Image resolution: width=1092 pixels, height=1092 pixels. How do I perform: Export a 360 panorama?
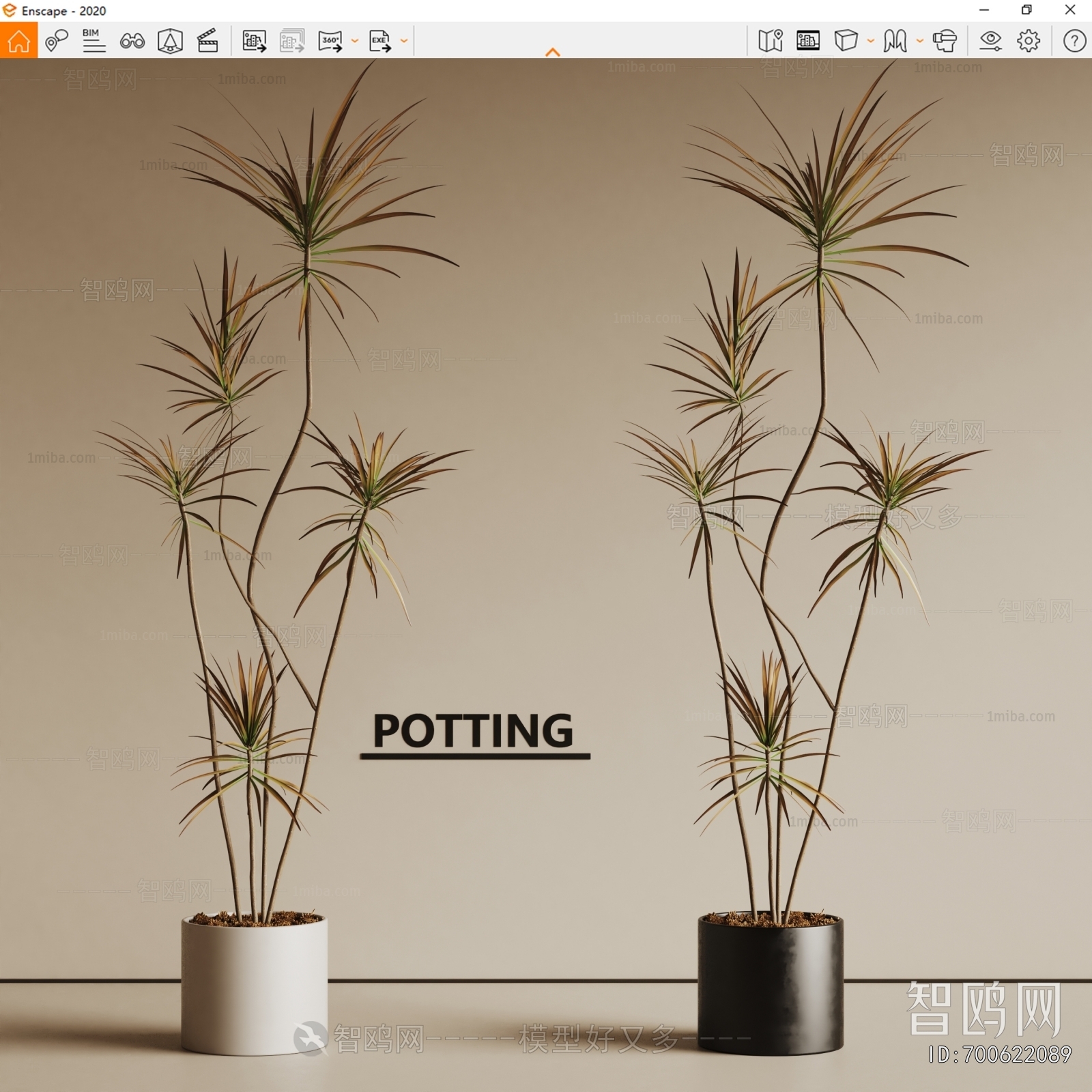coord(330,41)
